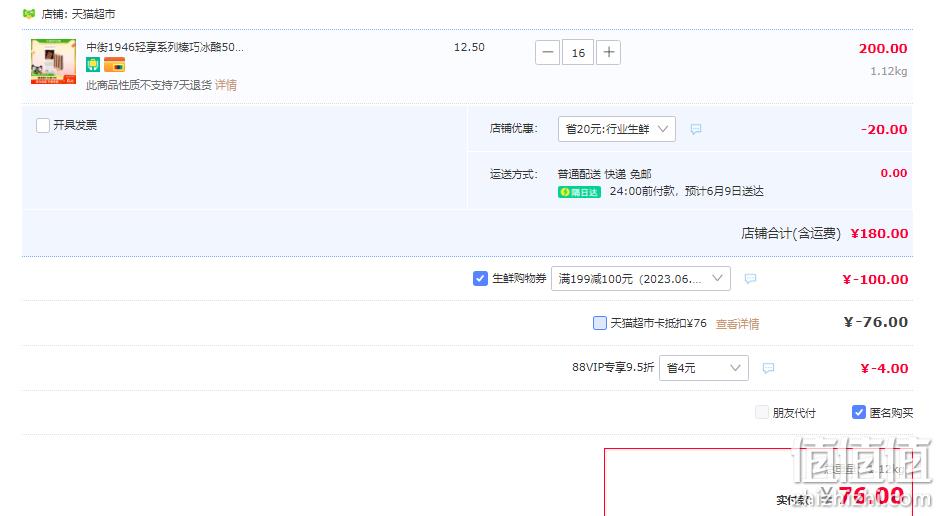The image size is (941, 516).
Task: Click the orange card badge under product title
Action: (x=114, y=65)
